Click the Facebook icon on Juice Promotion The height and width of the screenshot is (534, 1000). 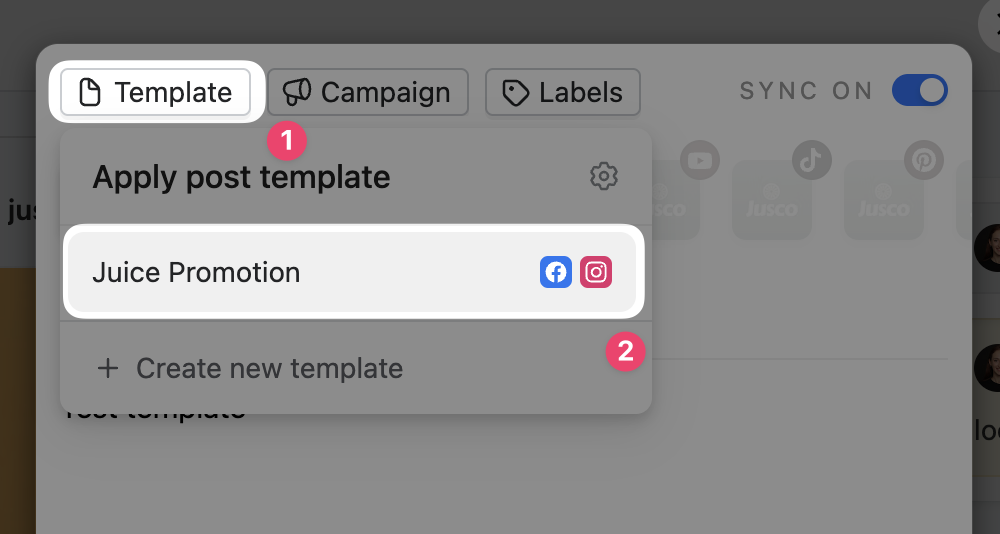556,273
